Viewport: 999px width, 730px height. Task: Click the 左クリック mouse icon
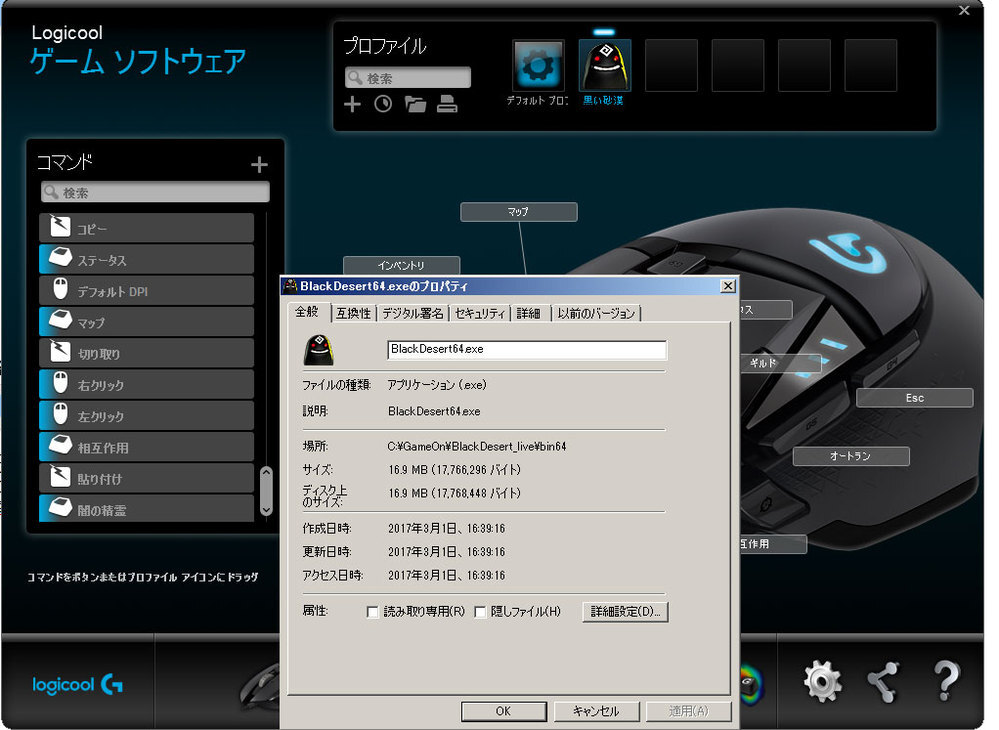click(x=60, y=414)
